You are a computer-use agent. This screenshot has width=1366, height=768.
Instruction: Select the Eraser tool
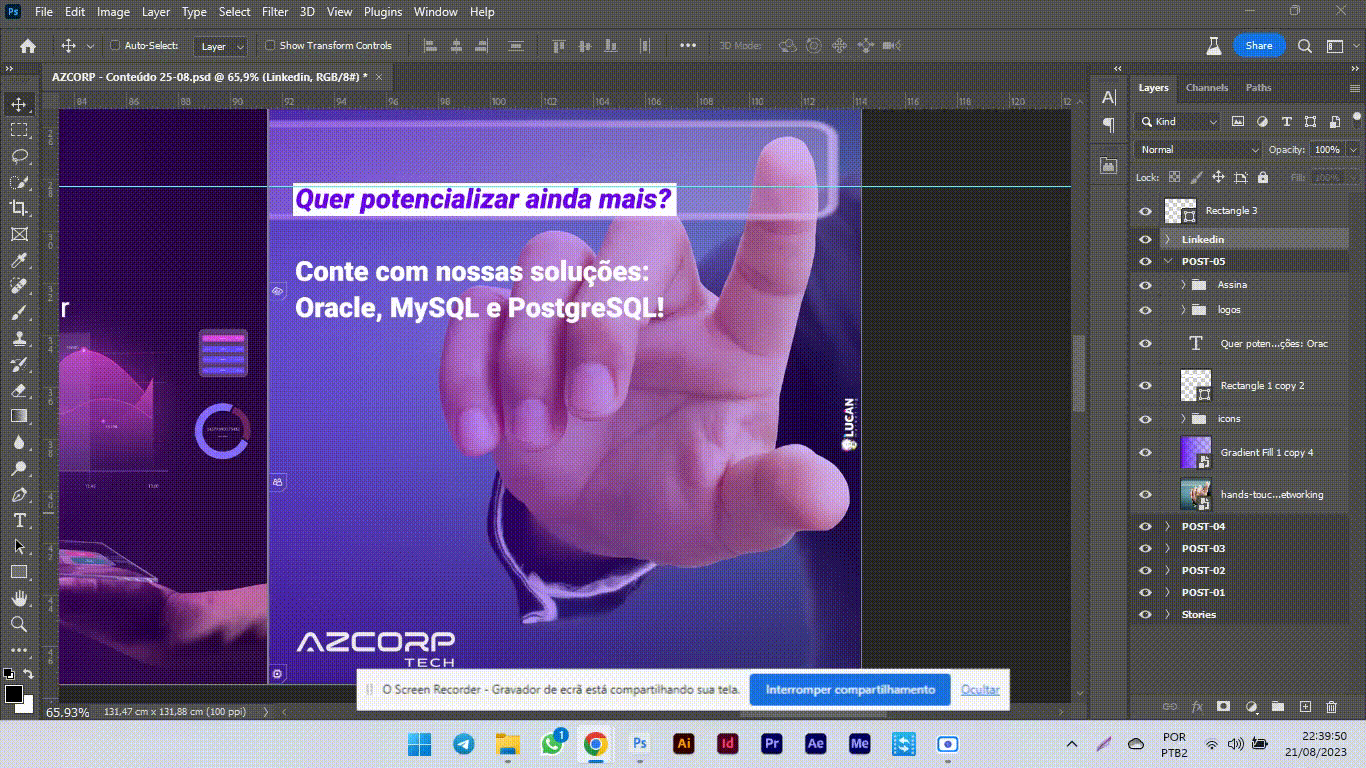coord(18,390)
